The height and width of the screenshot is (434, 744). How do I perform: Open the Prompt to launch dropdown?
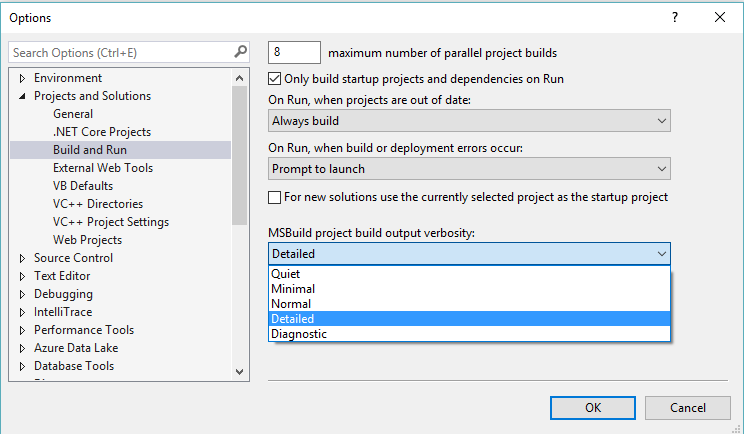469,169
